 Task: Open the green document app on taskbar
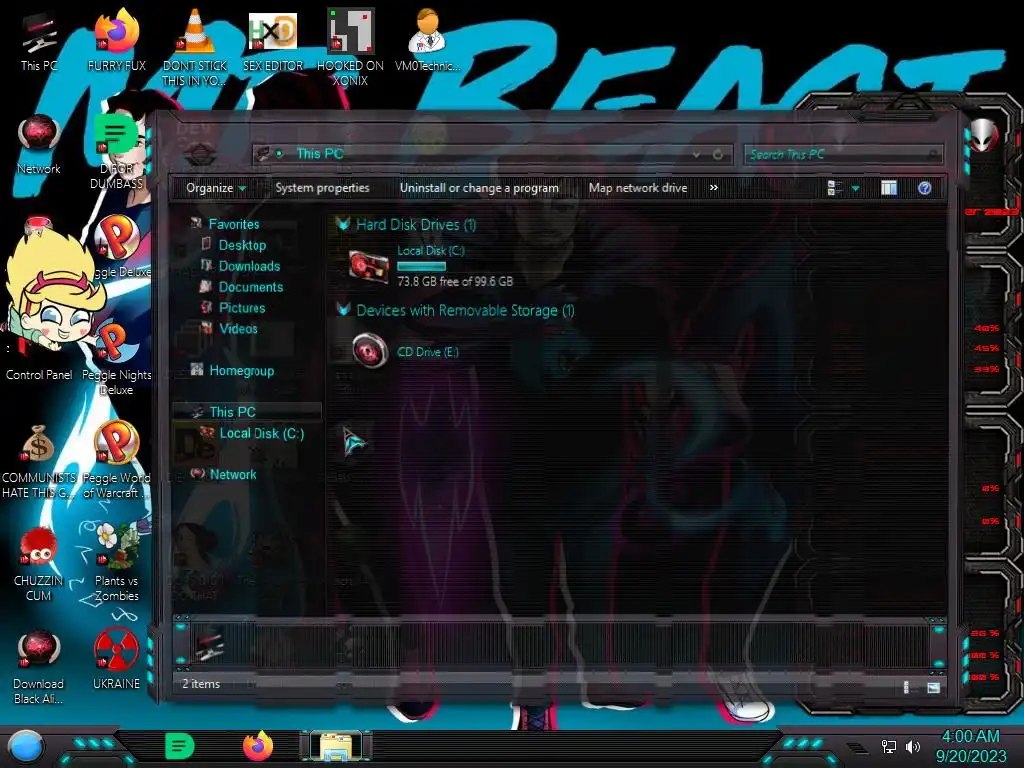pyautogui.click(x=180, y=746)
